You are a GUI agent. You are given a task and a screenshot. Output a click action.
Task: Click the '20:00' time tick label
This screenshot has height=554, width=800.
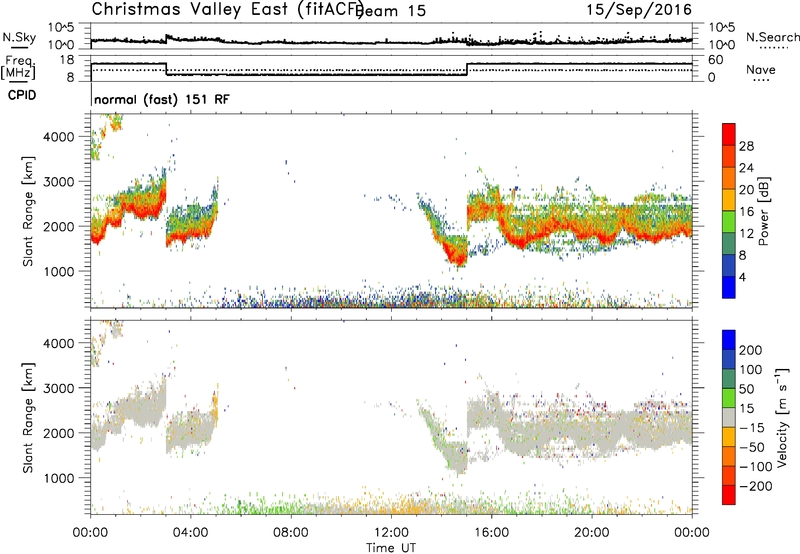tap(592, 533)
